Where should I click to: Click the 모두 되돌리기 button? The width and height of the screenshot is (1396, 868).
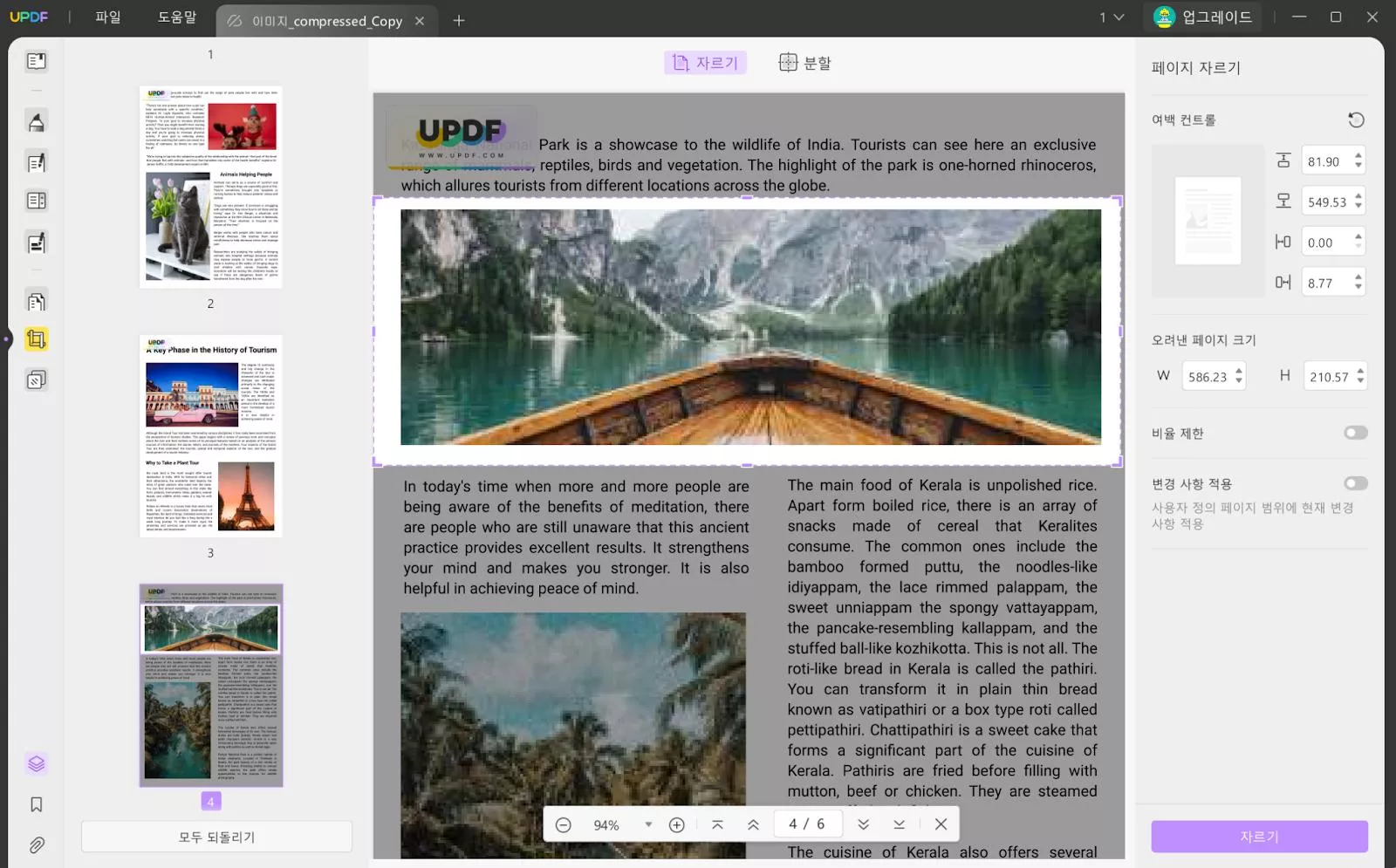pyautogui.click(x=216, y=837)
